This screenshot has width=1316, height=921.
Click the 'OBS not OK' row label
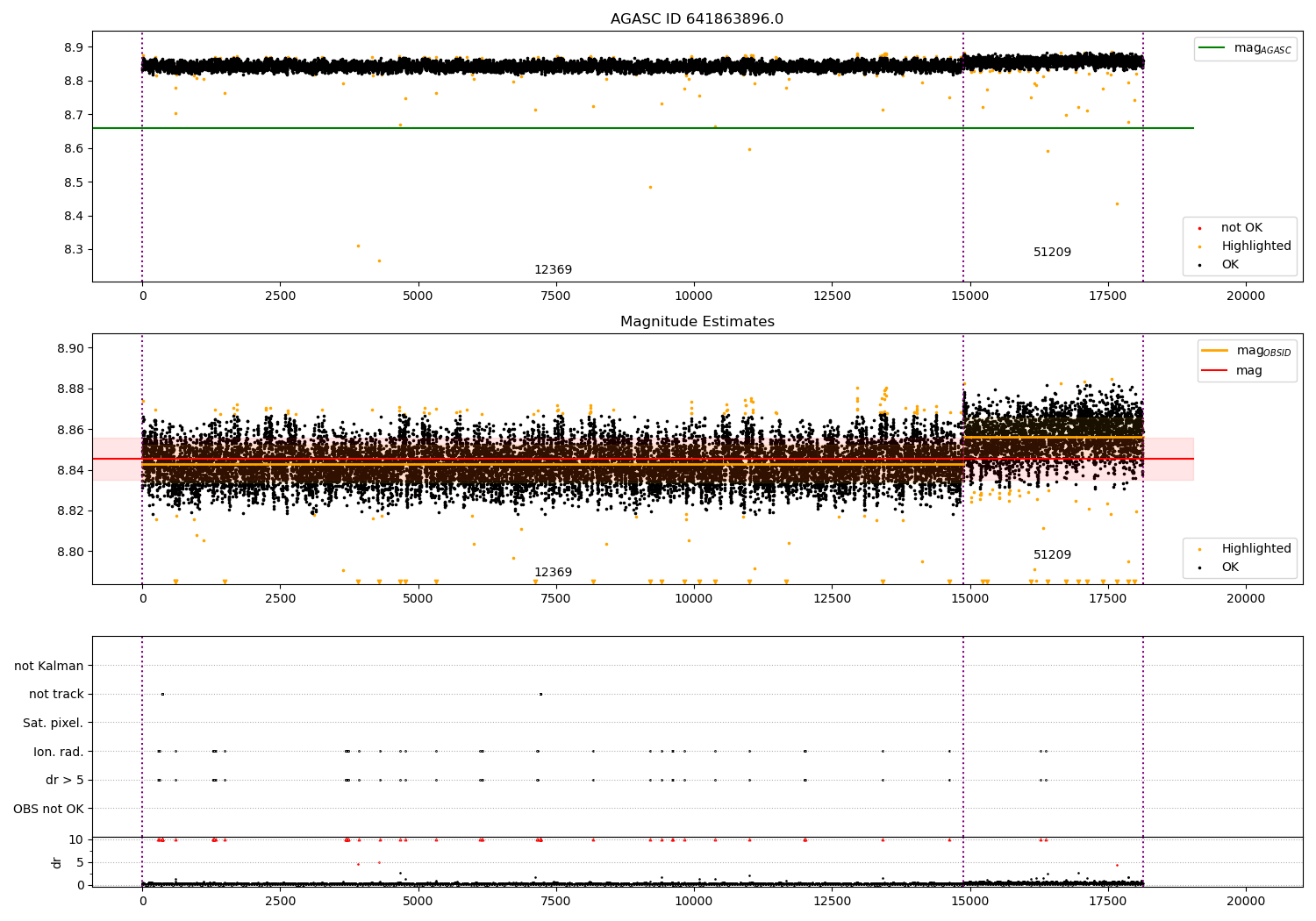48,809
